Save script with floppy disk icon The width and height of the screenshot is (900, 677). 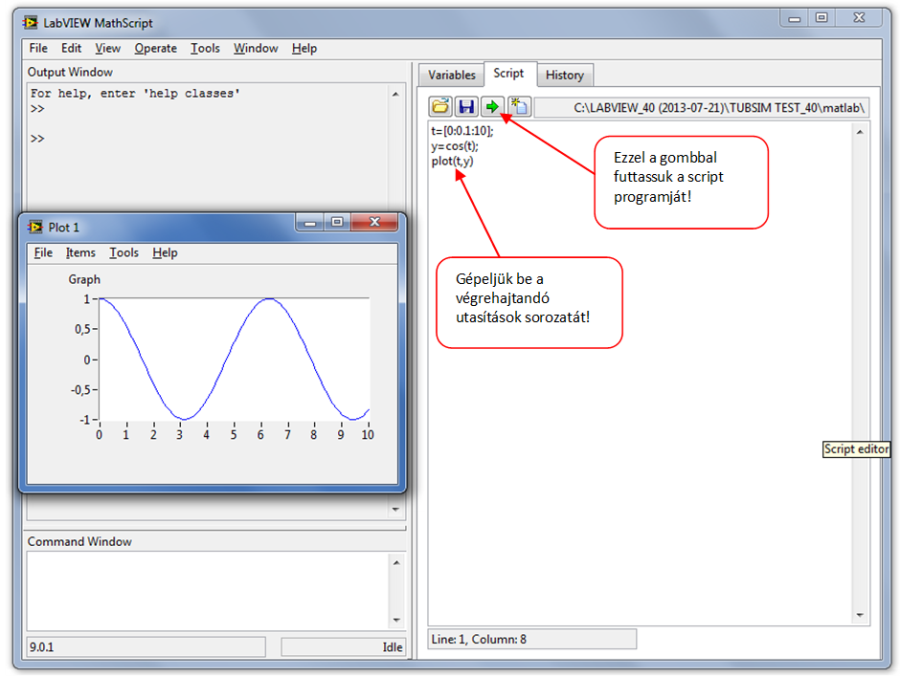point(466,107)
